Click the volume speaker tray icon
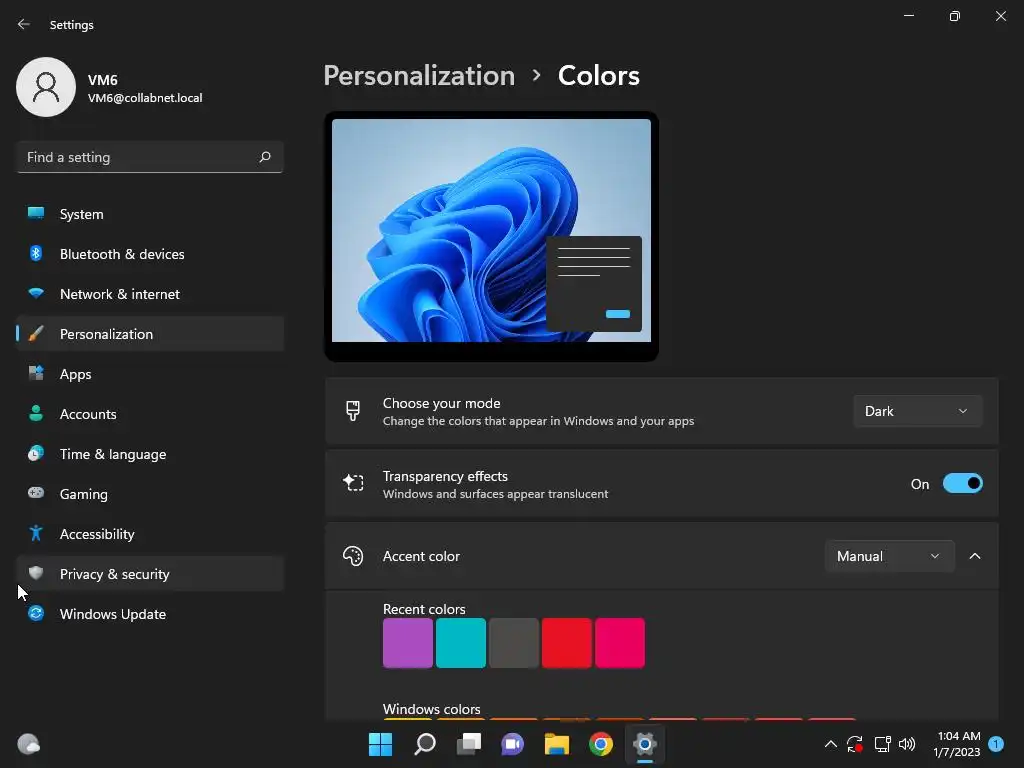This screenshot has height=768, width=1024. (907, 744)
